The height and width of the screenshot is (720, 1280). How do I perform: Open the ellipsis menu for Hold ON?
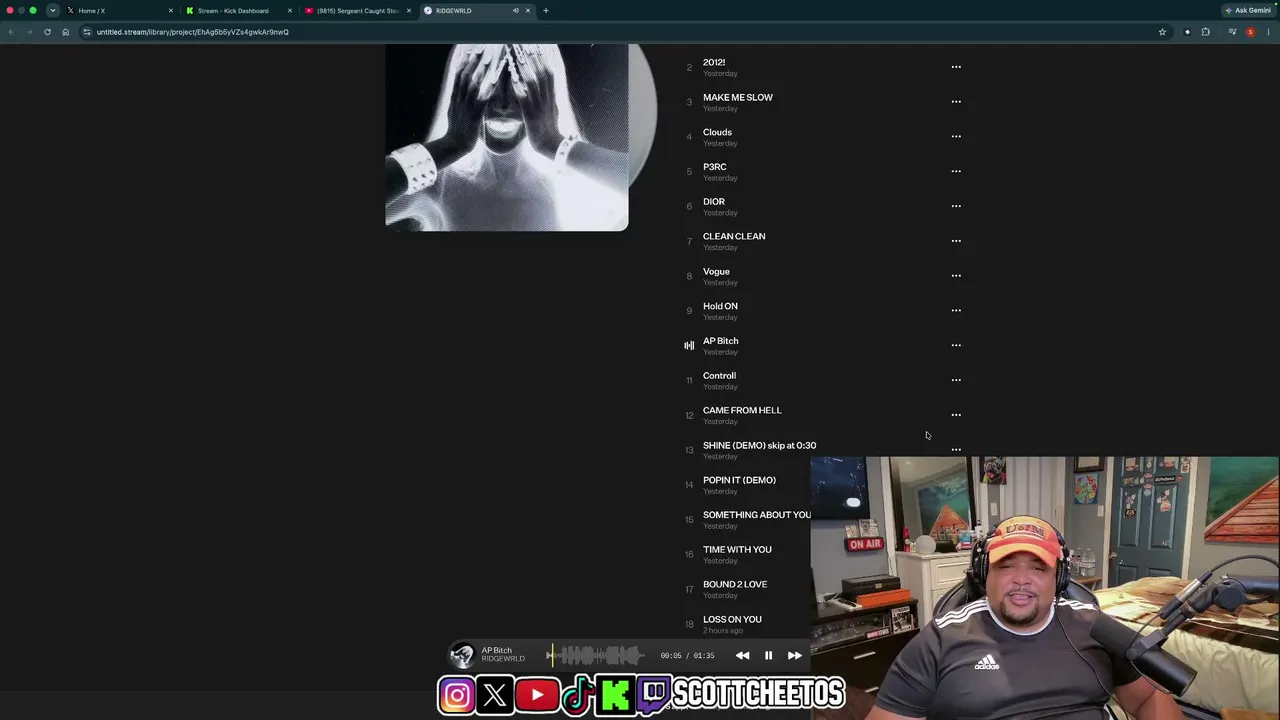click(x=956, y=310)
